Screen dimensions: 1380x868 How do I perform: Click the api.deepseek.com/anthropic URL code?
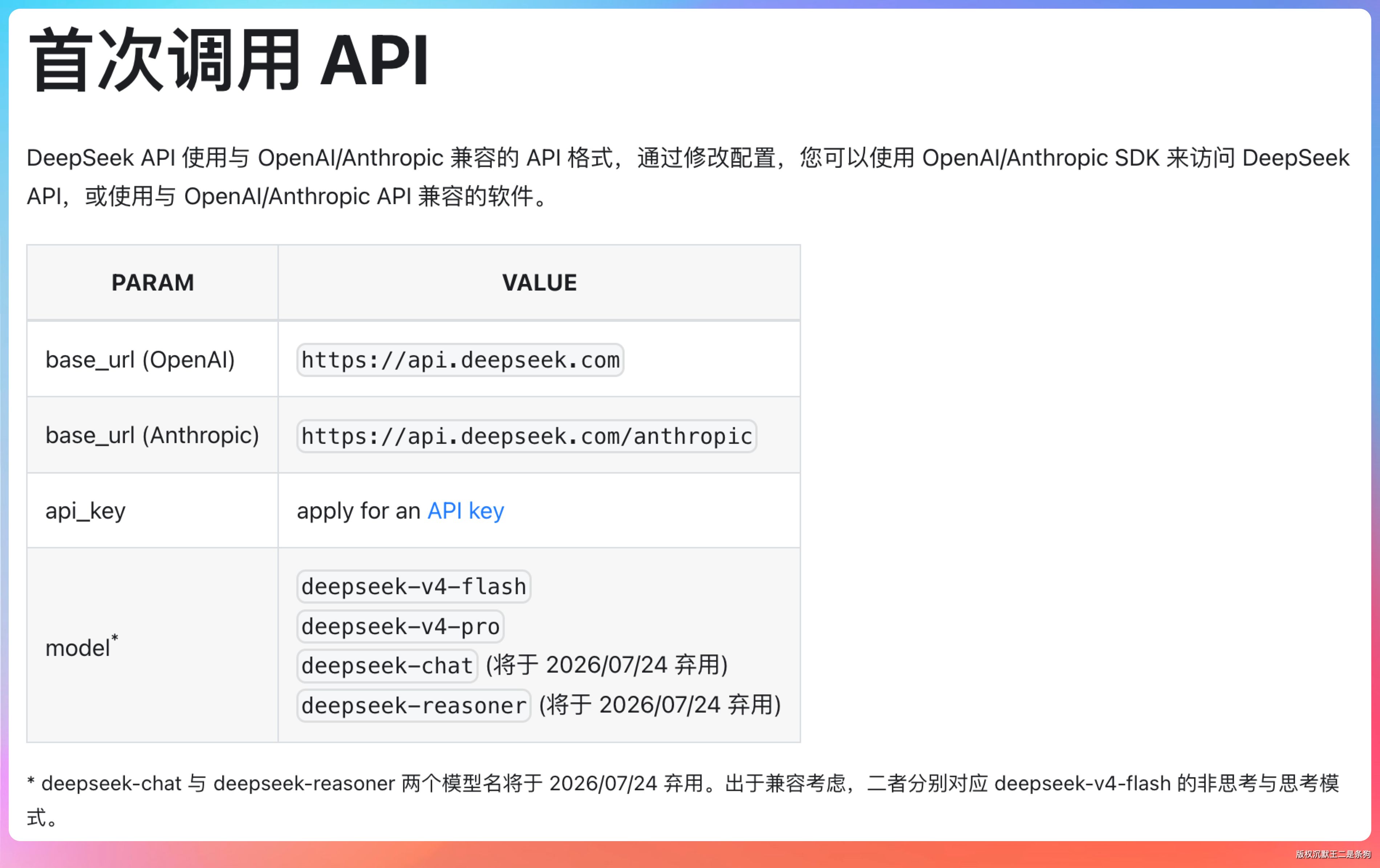526,436
